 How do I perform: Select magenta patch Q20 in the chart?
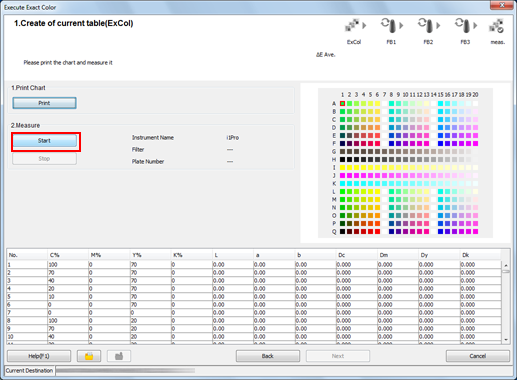click(475, 231)
